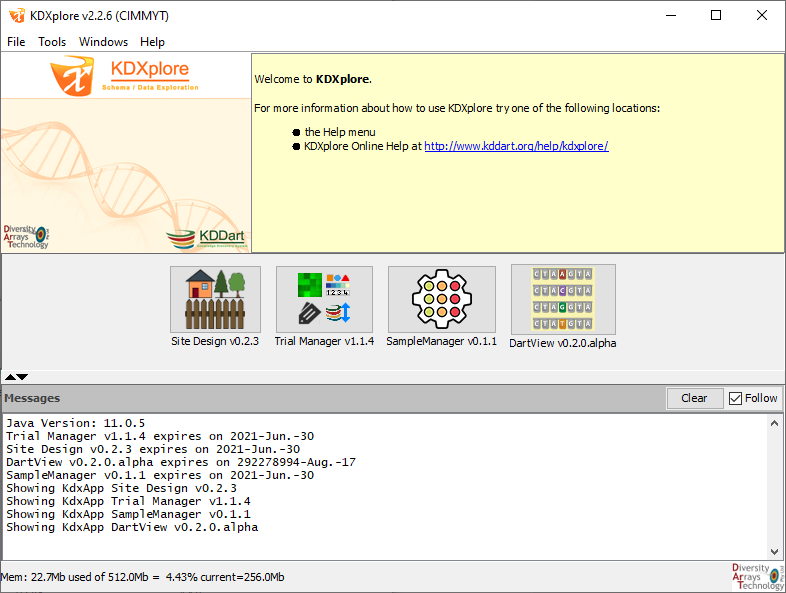Click messages scrollbar up arrow
Viewport: 786px width, 593px height.
[774, 423]
